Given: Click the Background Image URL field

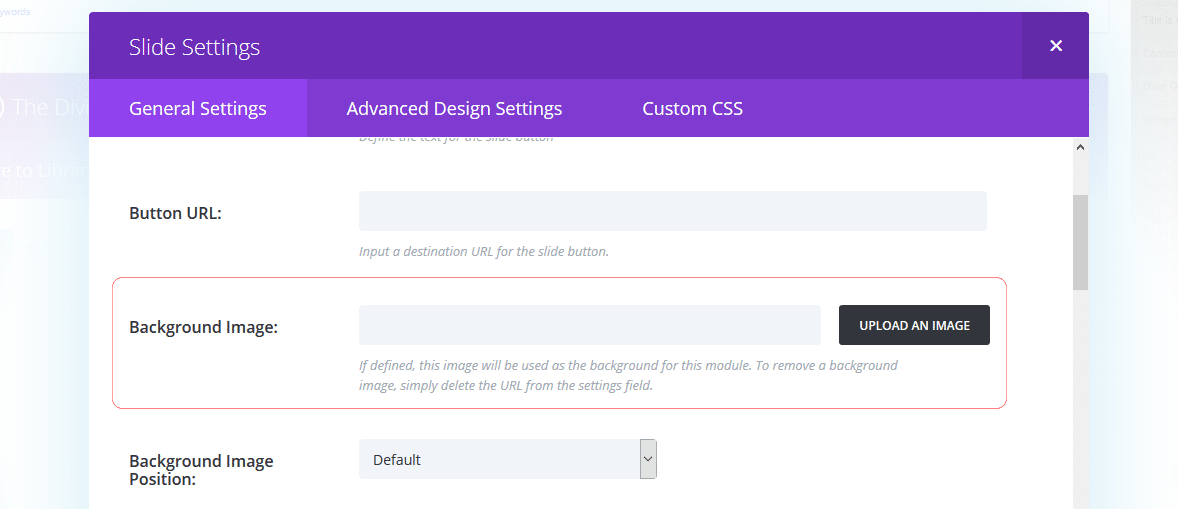Looking at the screenshot, I should (590, 325).
